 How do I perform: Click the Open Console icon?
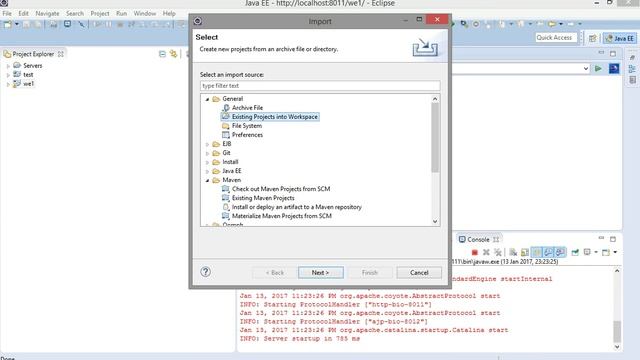click(x=606, y=252)
